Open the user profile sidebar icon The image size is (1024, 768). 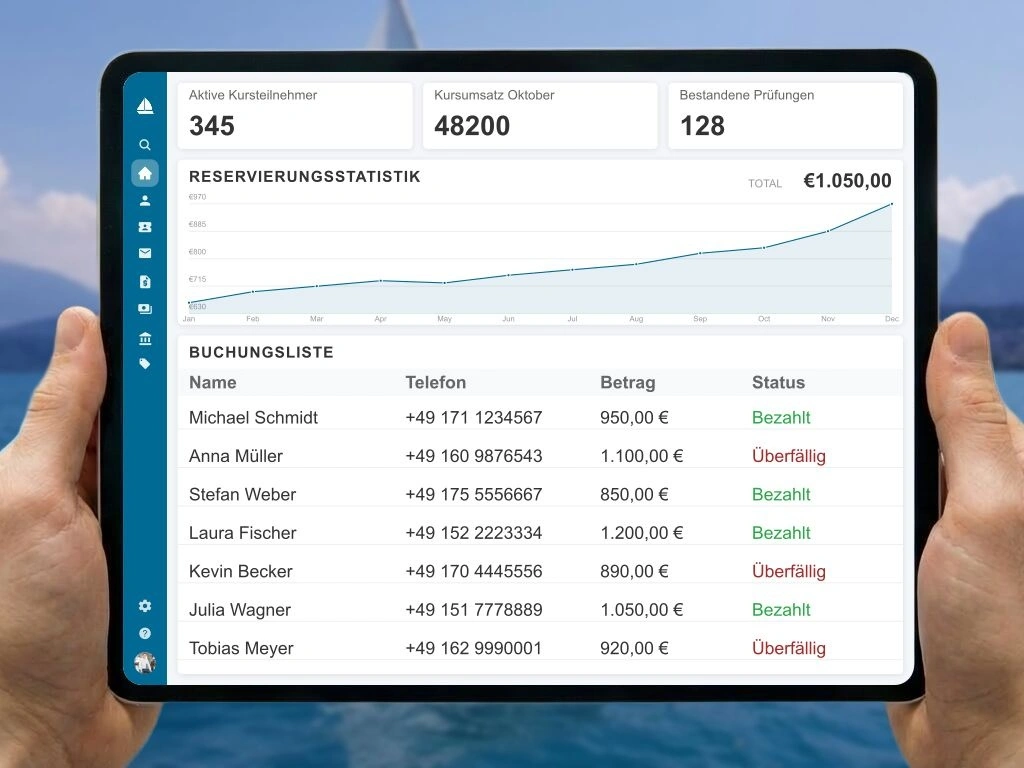click(x=145, y=200)
